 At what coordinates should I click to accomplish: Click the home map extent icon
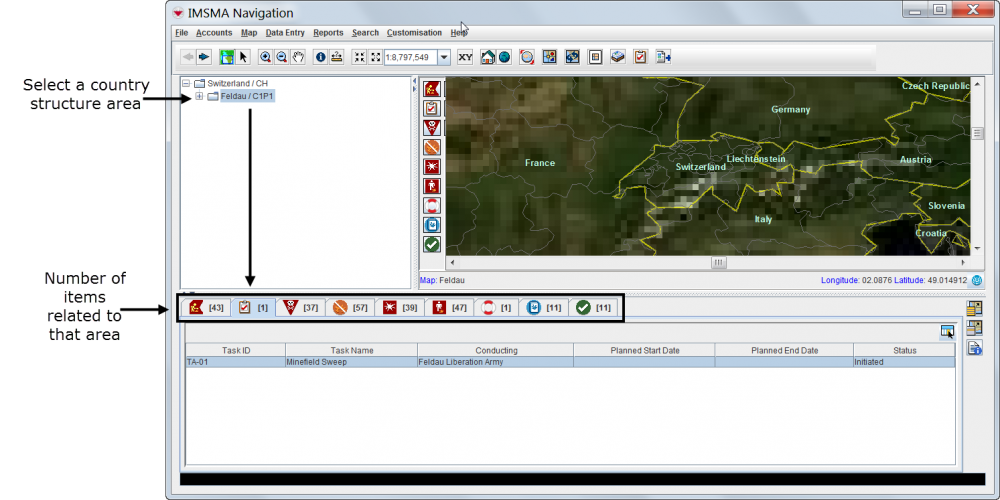488,57
